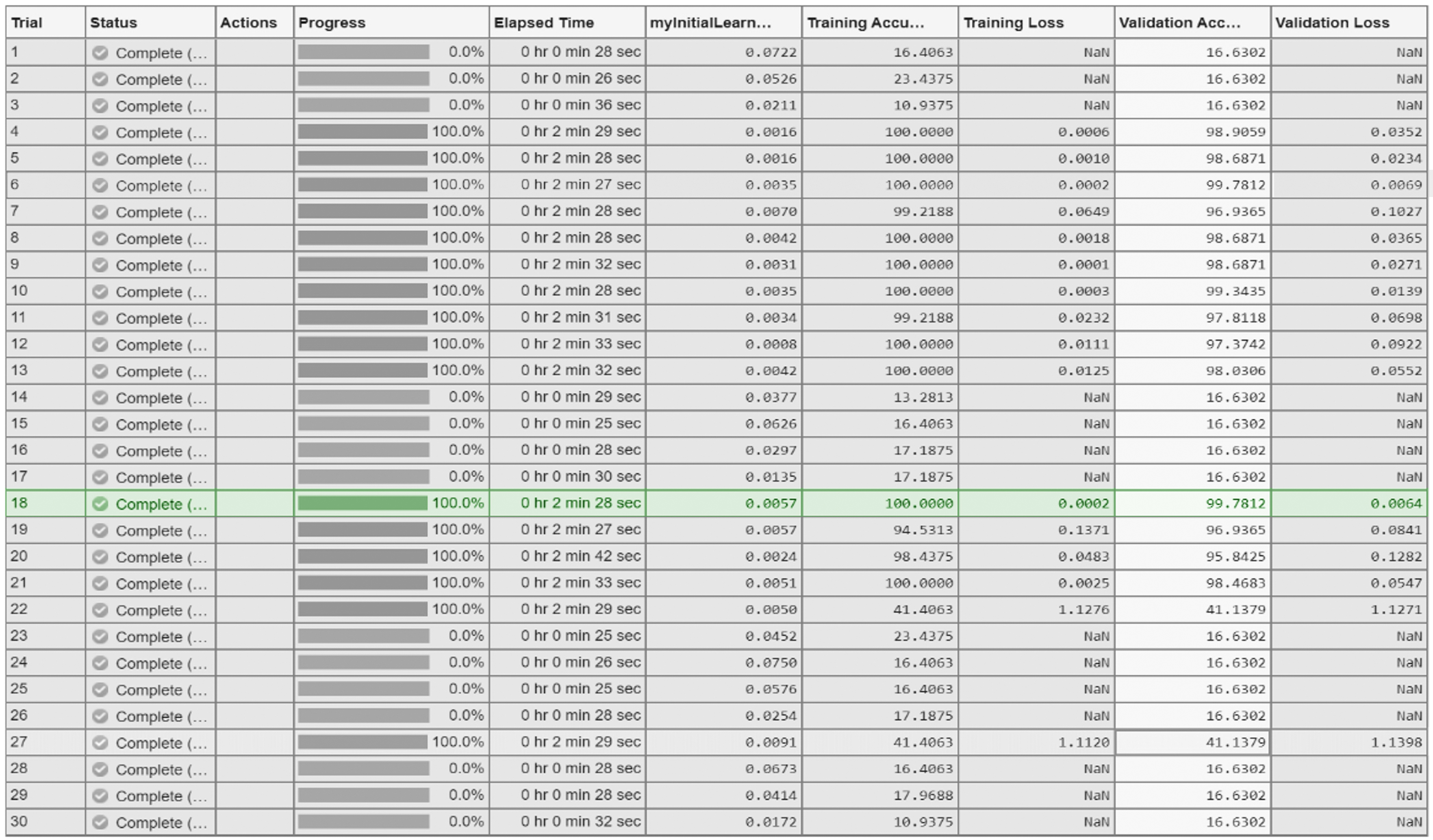Click the complete status icon for trial 6

(x=100, y=185)
